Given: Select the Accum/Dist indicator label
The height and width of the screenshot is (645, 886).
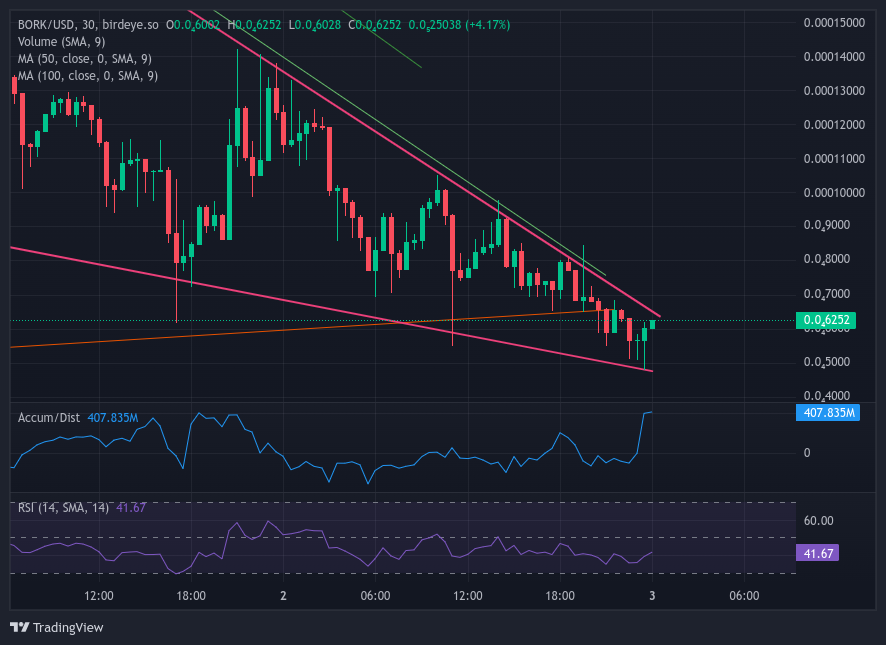Looking at the screenshot, I should 49,418.
